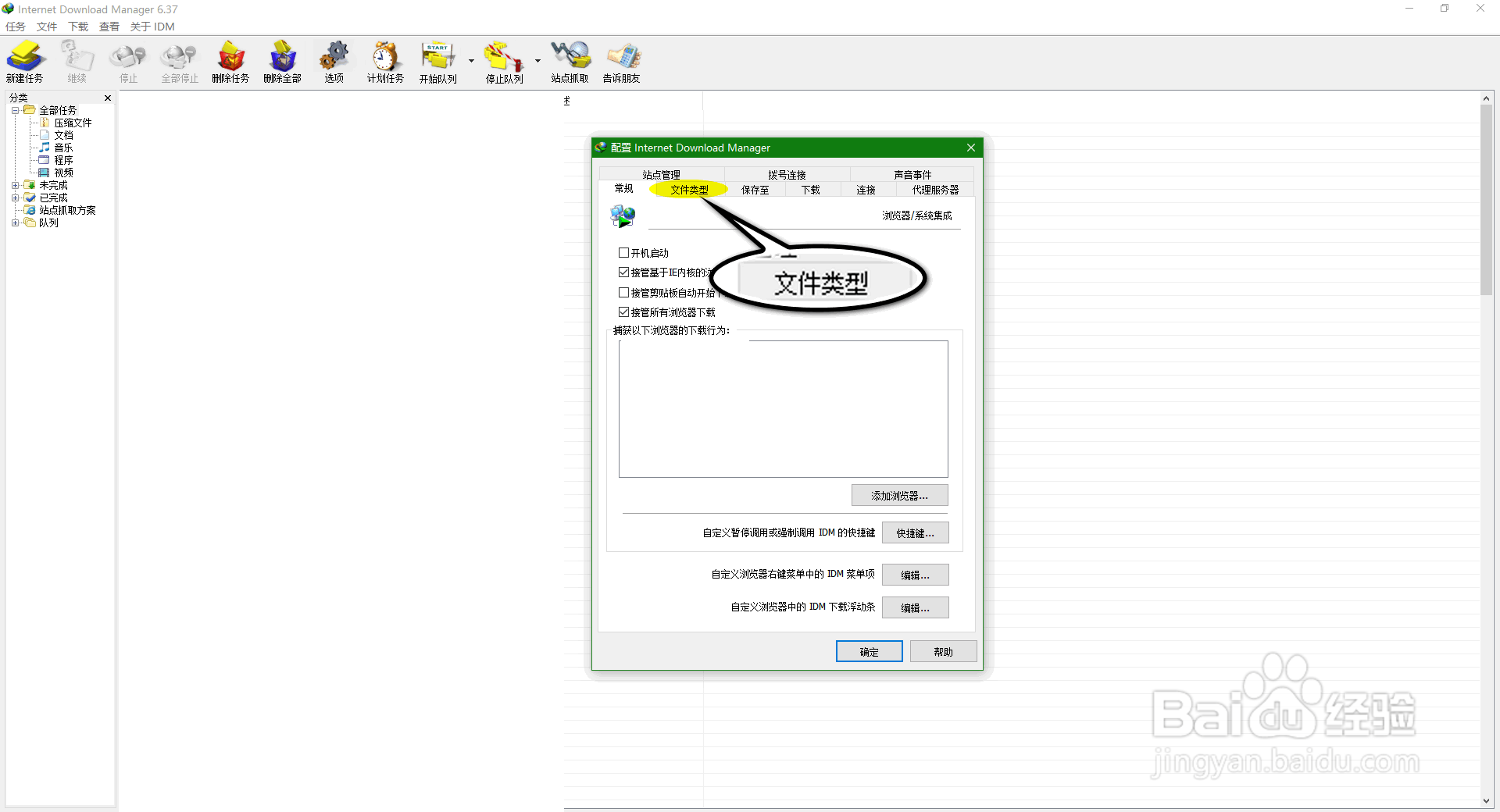Switch to the 连接 tab

866,190
